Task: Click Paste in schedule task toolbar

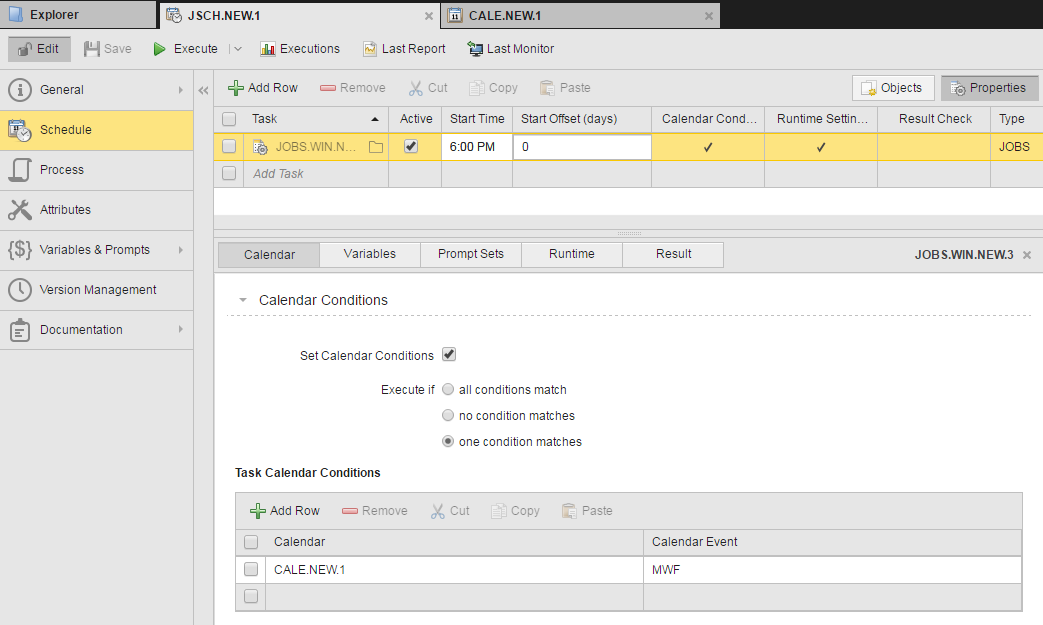Action: (x=565, y=88)
